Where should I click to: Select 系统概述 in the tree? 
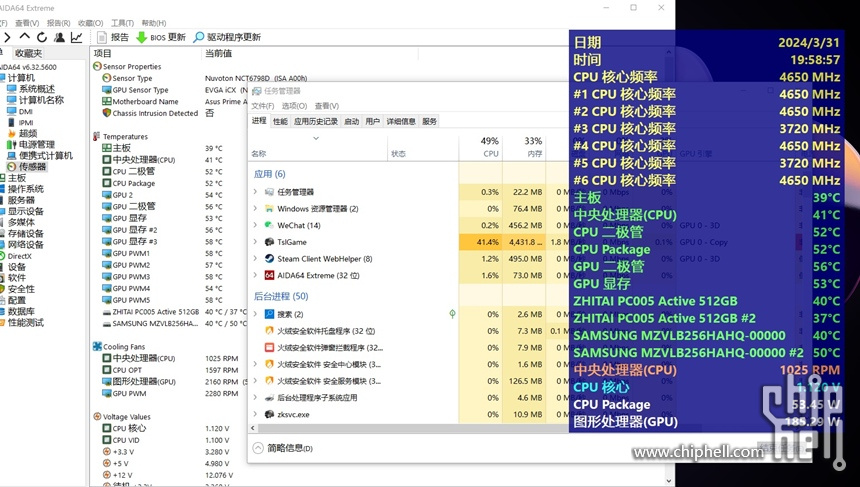[x=37, y=89]
